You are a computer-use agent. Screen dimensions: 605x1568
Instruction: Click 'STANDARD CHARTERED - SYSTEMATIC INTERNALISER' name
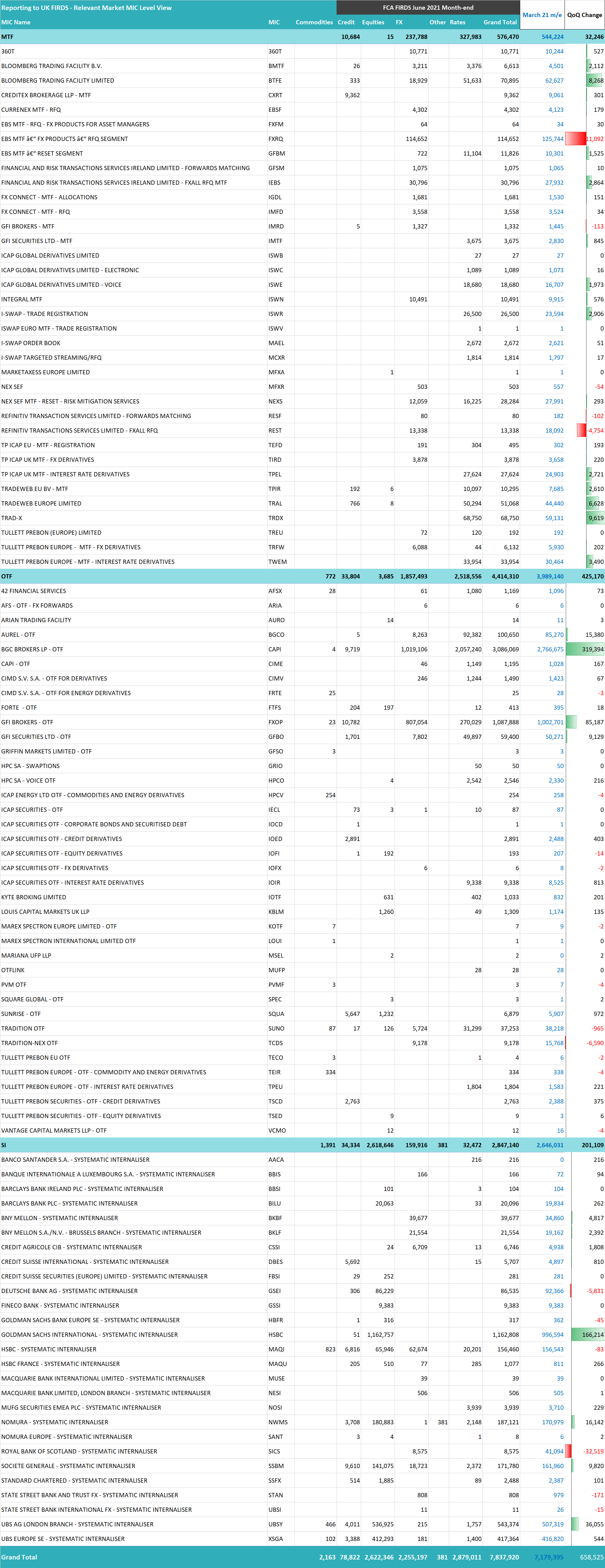point(74,1480)
